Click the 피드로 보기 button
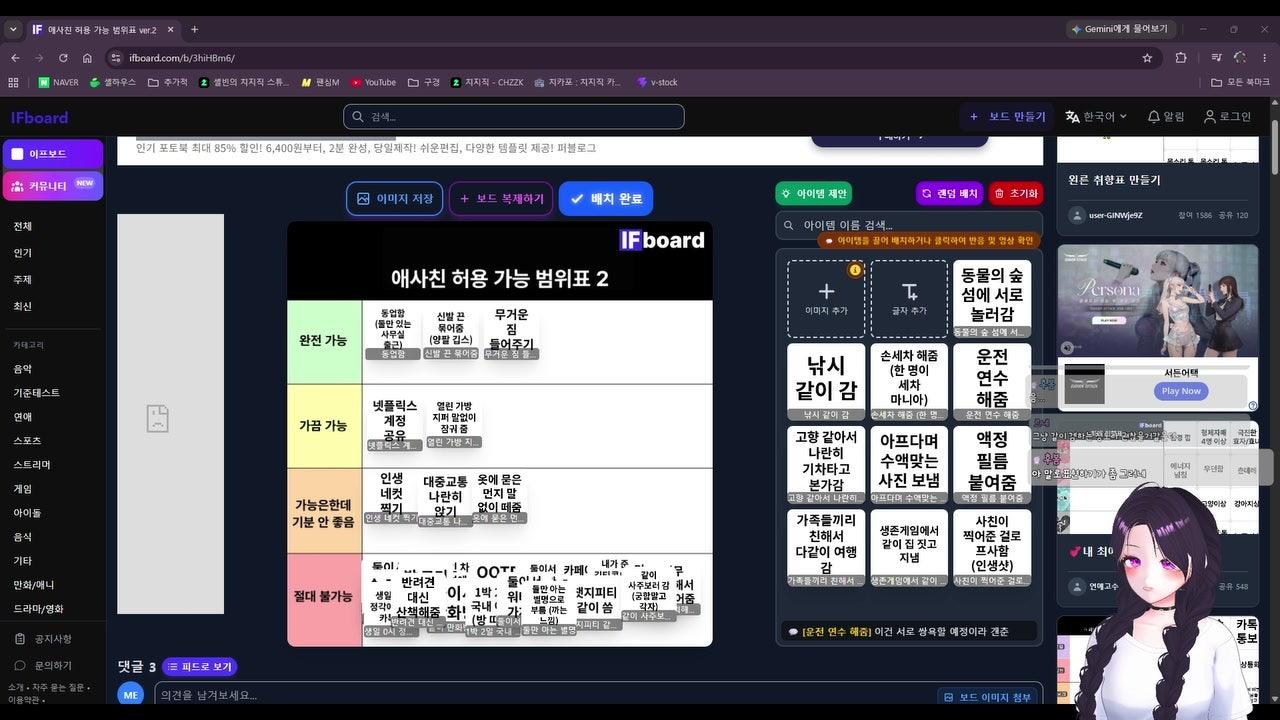The image size is (1280, 720). (200, 667)
